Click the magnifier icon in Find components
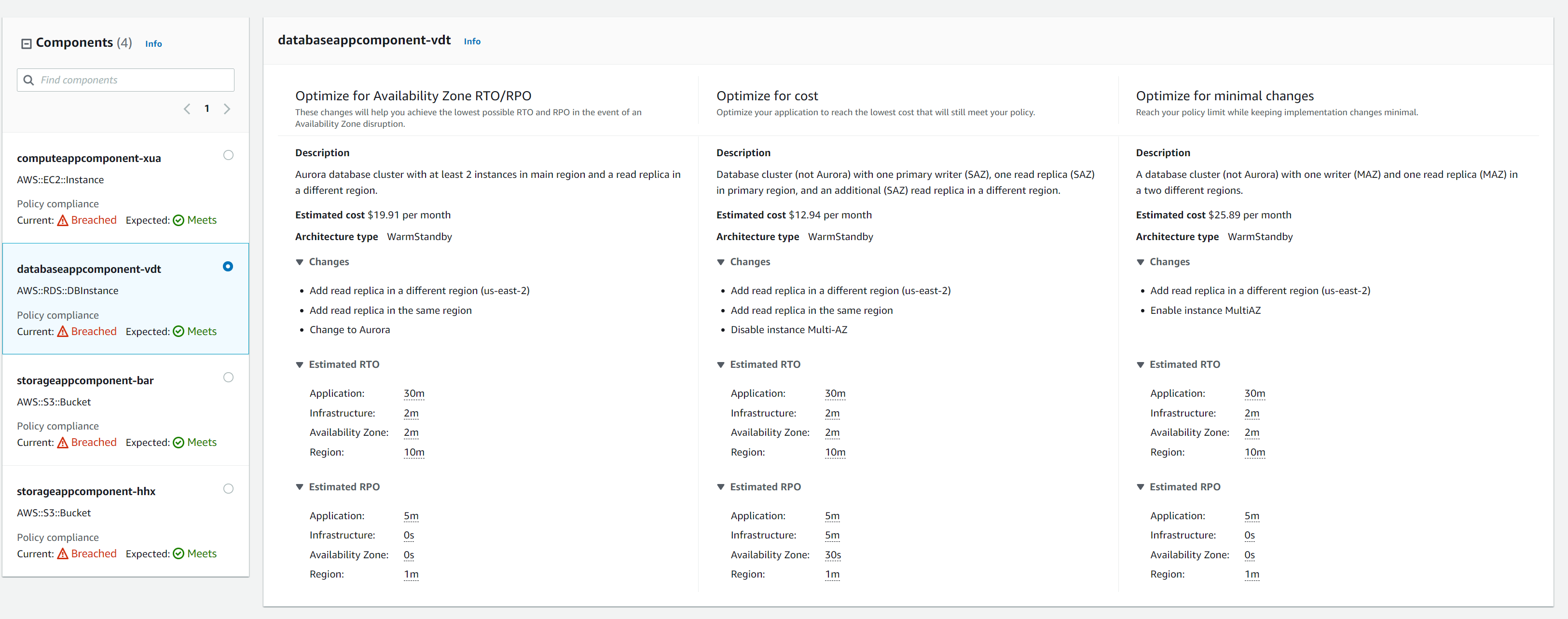Image resolution: width=1568 pixels, height=619 pixels. click(x=28, y=80)
